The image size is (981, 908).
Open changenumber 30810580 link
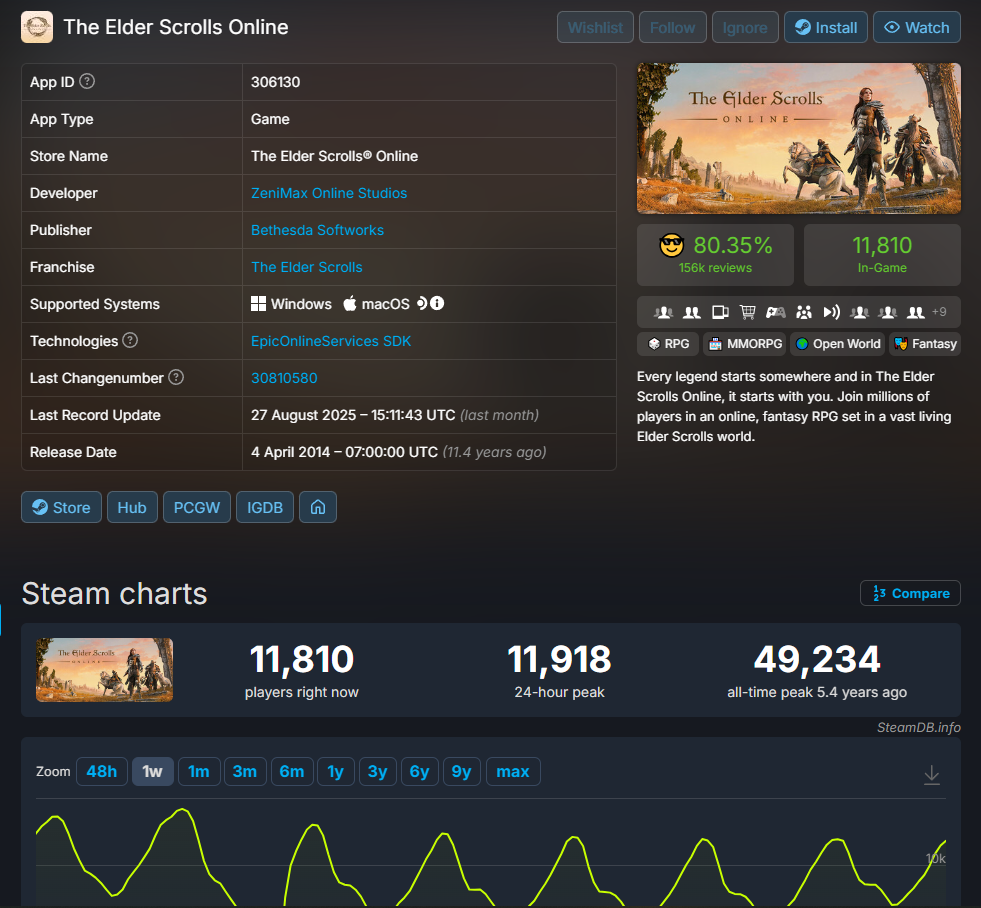(284, 377)
